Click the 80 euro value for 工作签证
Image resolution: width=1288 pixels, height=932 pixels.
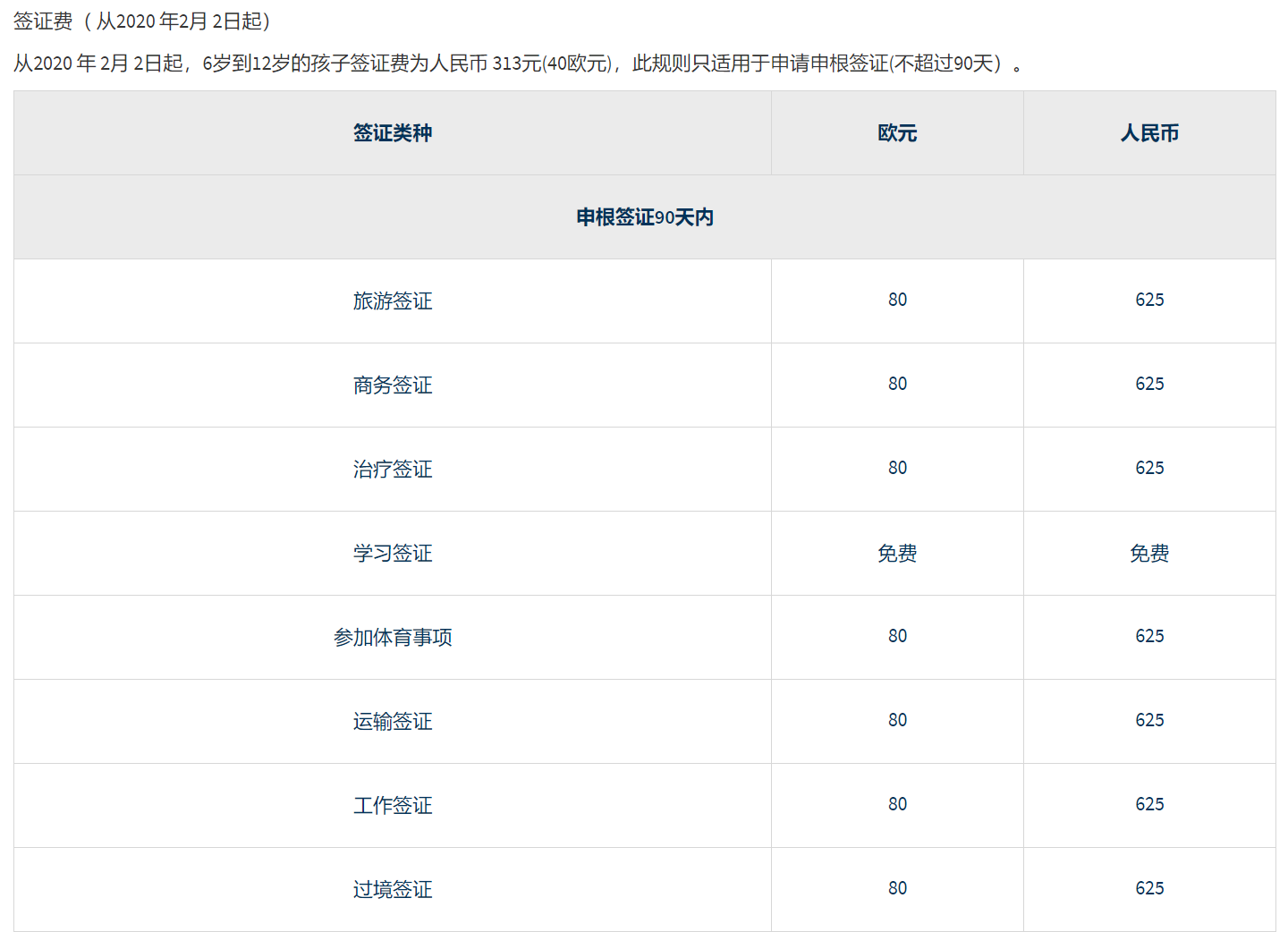897,804
